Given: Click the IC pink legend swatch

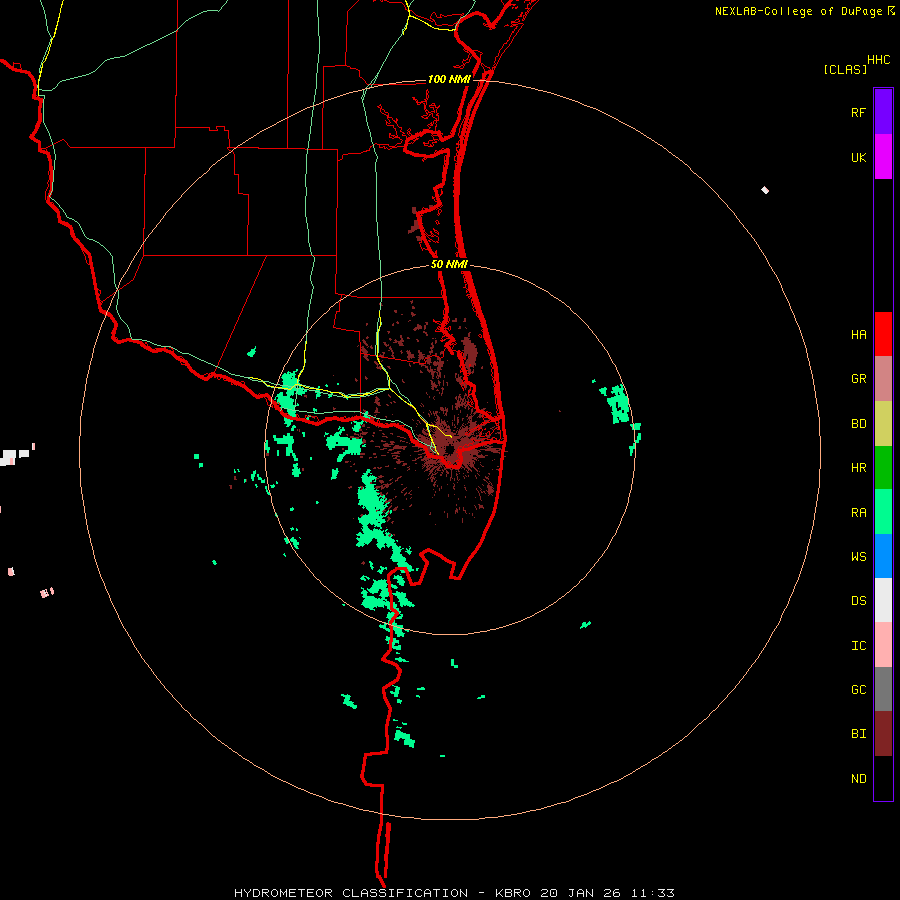Looking at the screenshot, I should [x=883, y=645].
